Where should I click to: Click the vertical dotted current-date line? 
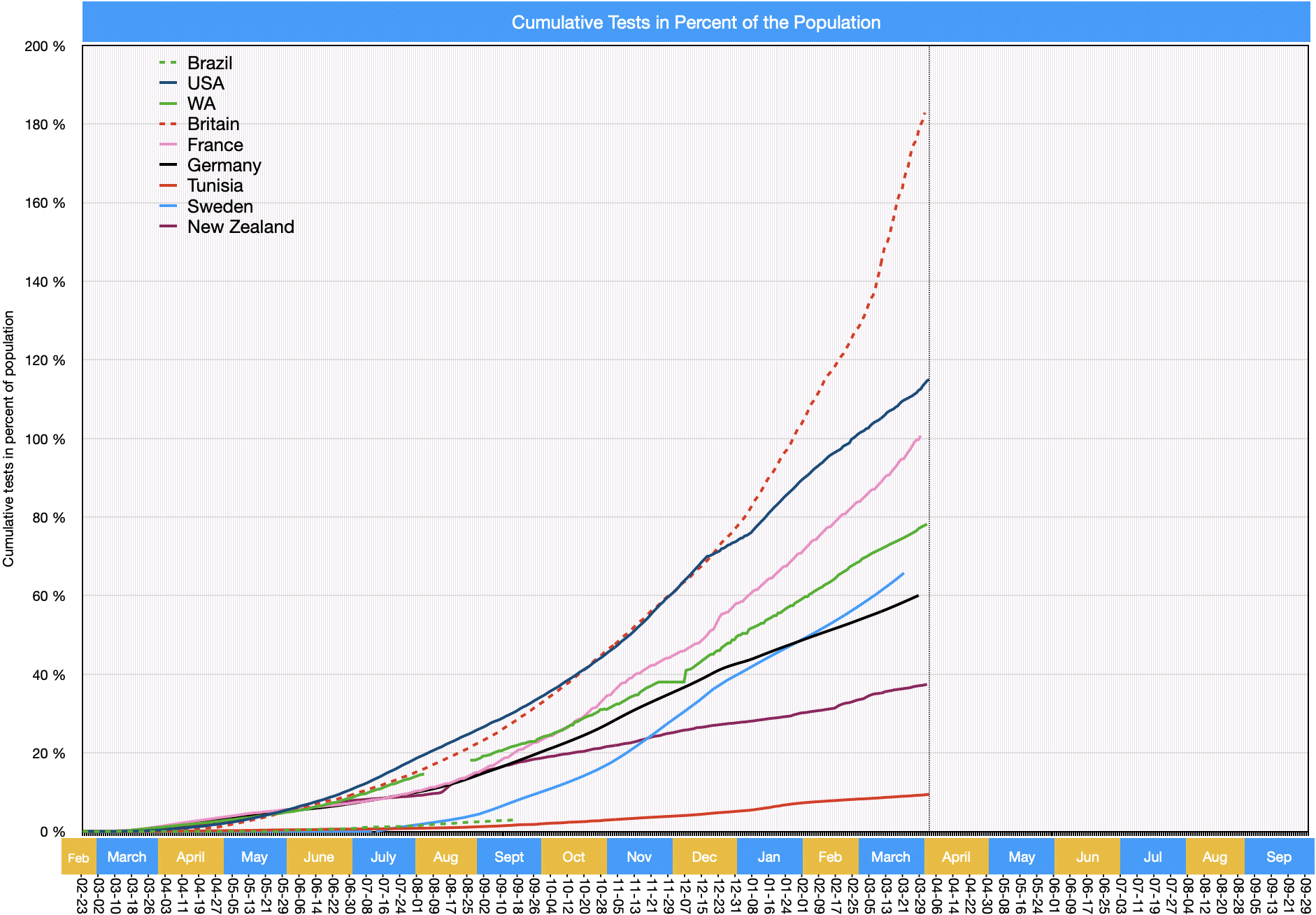(x=929, y=560)
